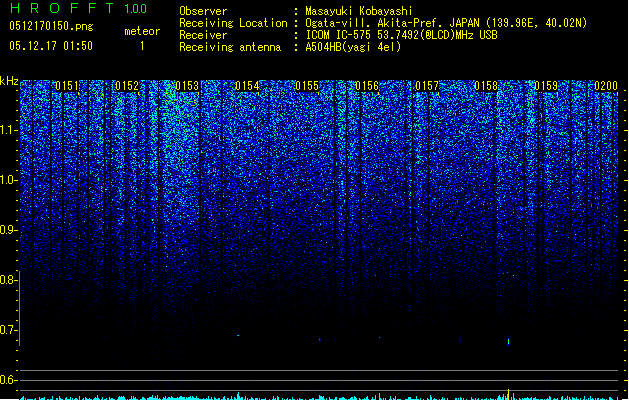Click the HROFFT 1.0.0 title
The image size is (629, 400).
coord(78,8)
